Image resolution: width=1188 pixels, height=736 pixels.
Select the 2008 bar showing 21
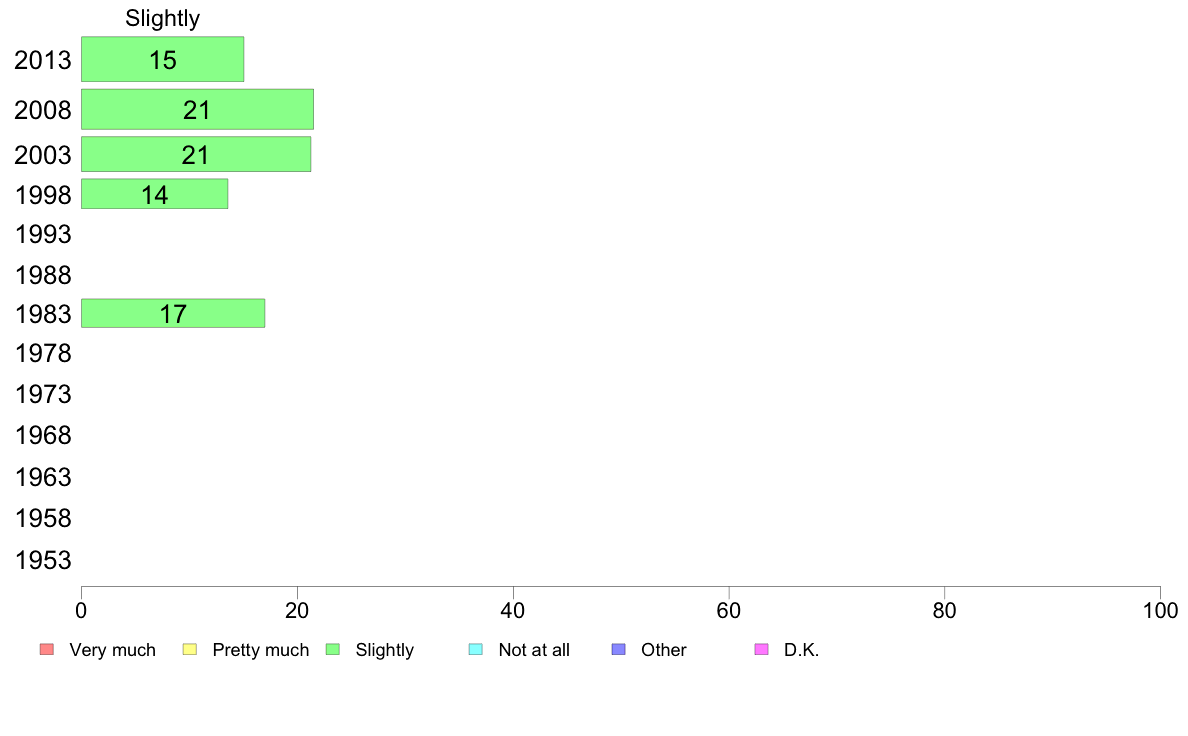[198, 109]
